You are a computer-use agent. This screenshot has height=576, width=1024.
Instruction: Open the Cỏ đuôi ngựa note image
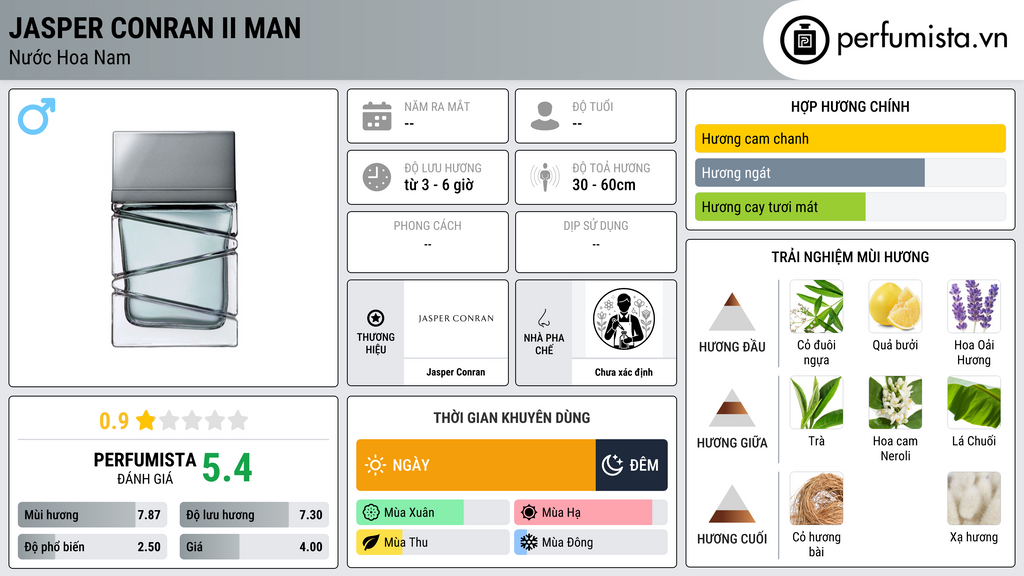click(816, 307)
